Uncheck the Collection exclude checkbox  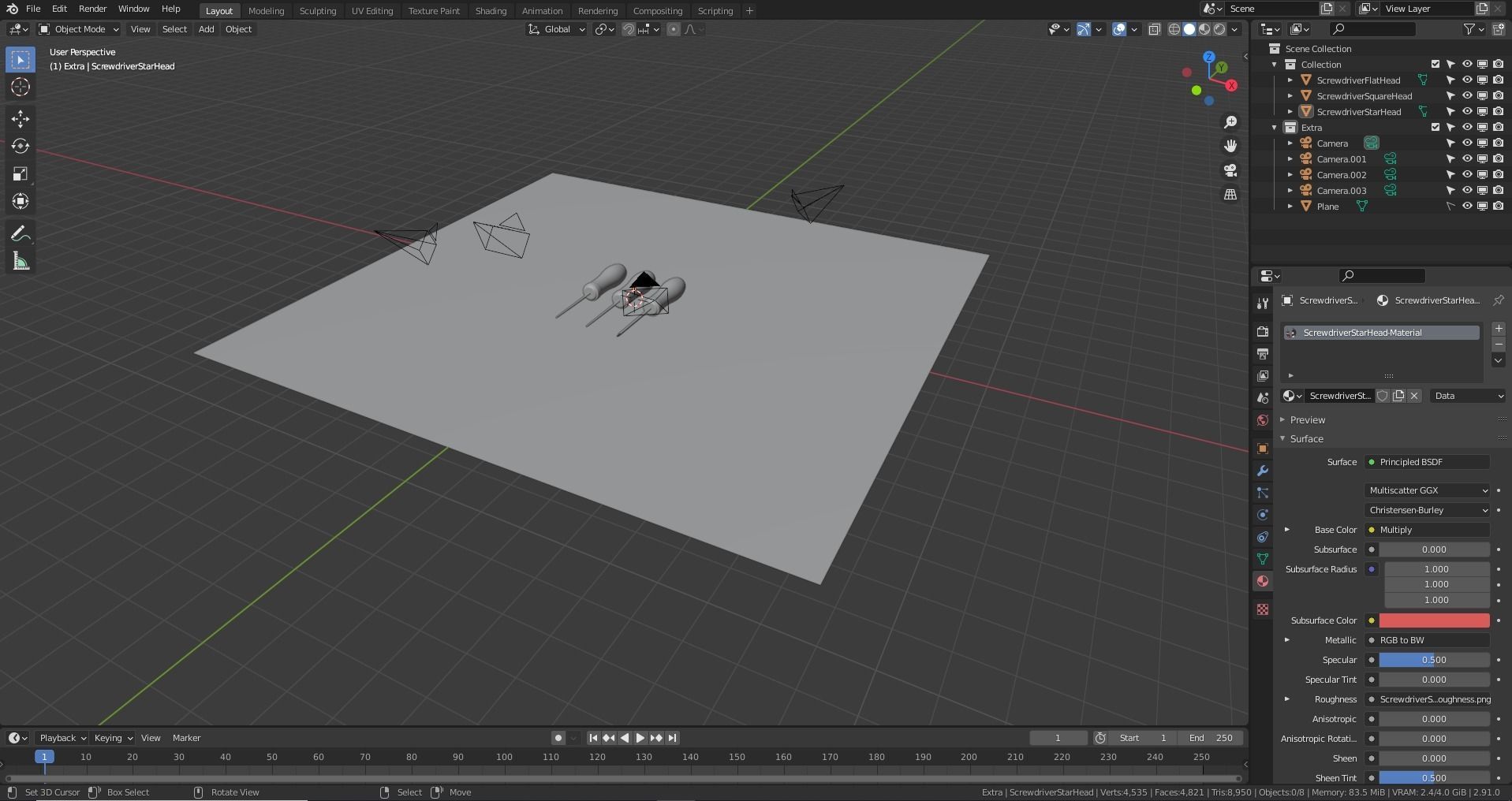tap(1435, 65)
